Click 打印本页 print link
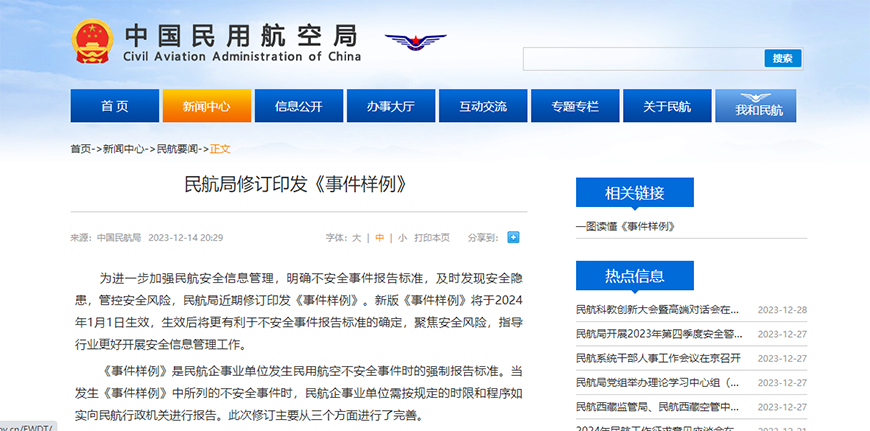The height and width of the screenshot is (431, 870). tap(432, 237)
